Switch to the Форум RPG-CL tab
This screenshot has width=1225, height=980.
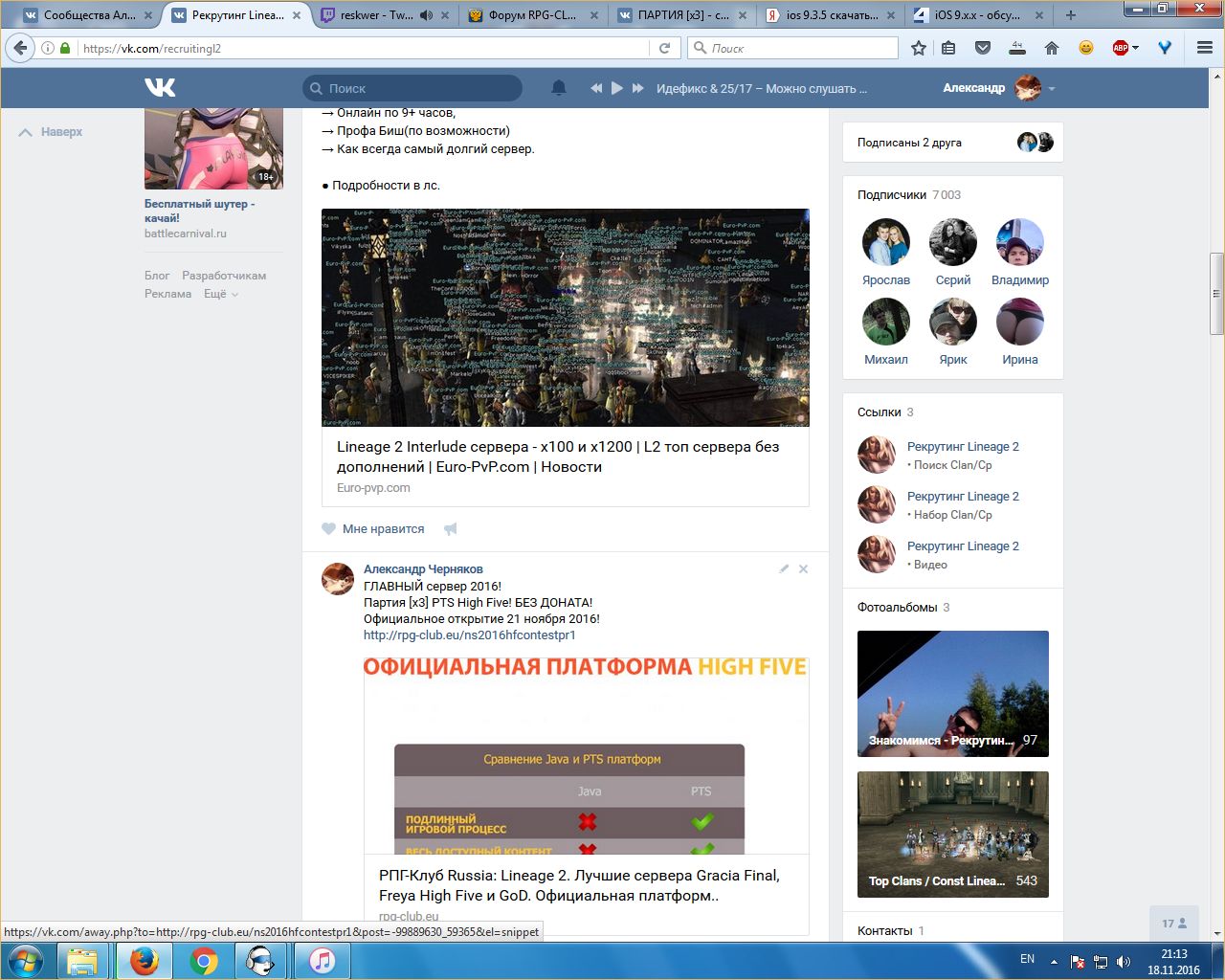pyautogui.click(x=531, y=15)
